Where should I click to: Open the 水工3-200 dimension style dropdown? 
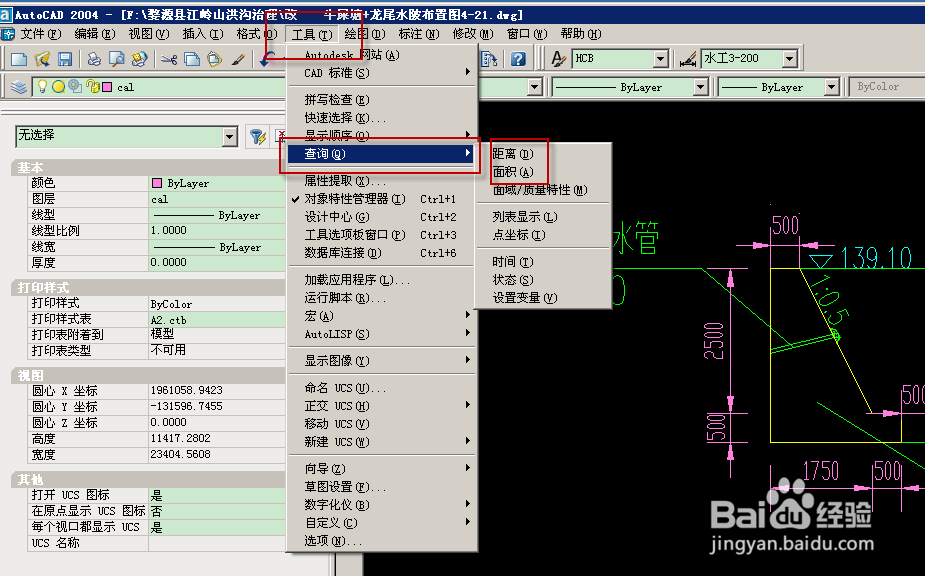[790, 58]
